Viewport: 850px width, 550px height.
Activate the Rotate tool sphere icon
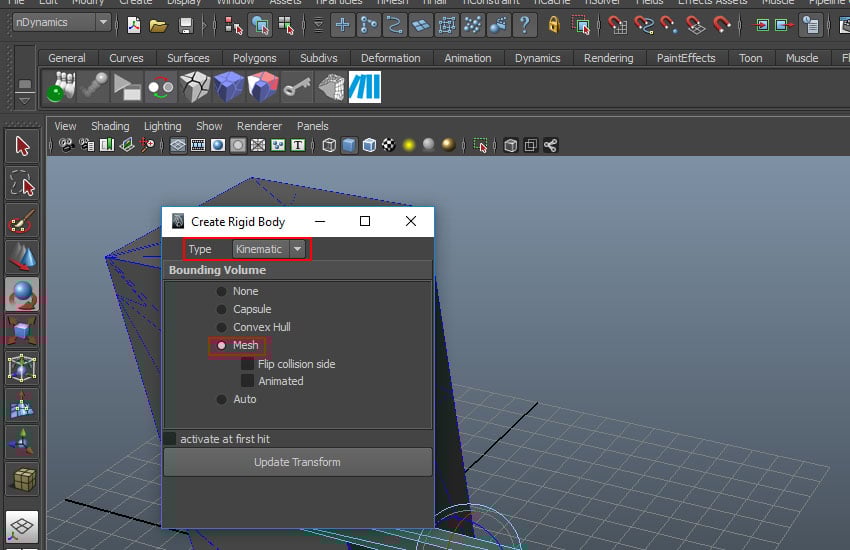22,294
